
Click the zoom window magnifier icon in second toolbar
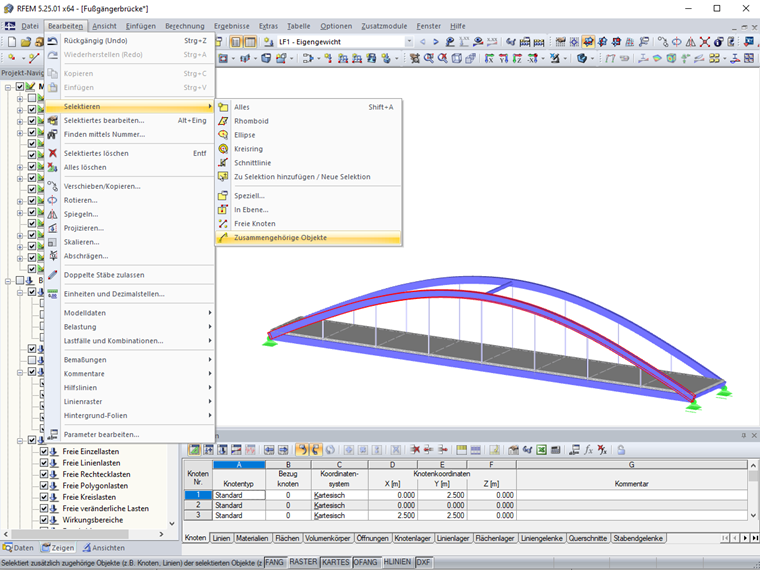(x=428, y=59)
